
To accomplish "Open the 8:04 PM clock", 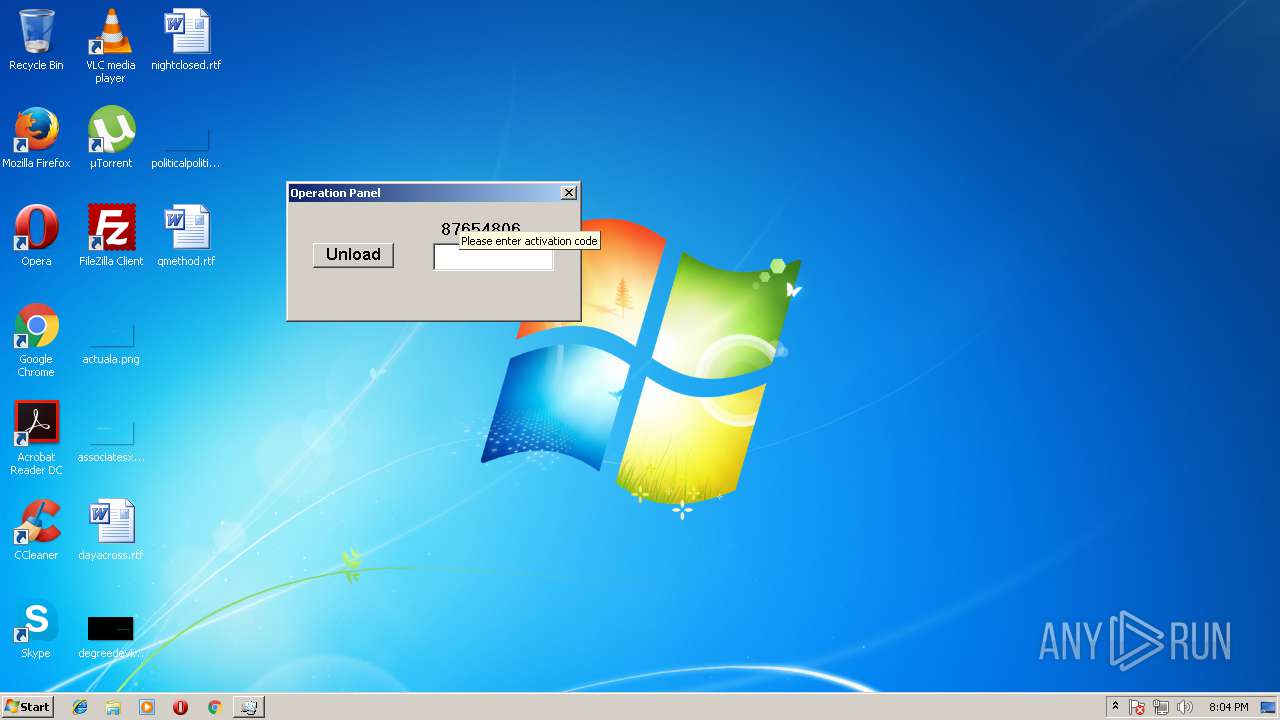I will coord(1228,707).
